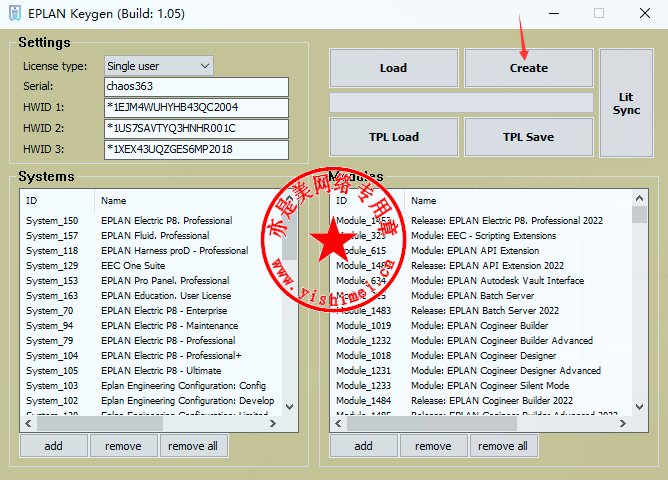Click the EPLAN Keygen title bar icon

point(14,14)
